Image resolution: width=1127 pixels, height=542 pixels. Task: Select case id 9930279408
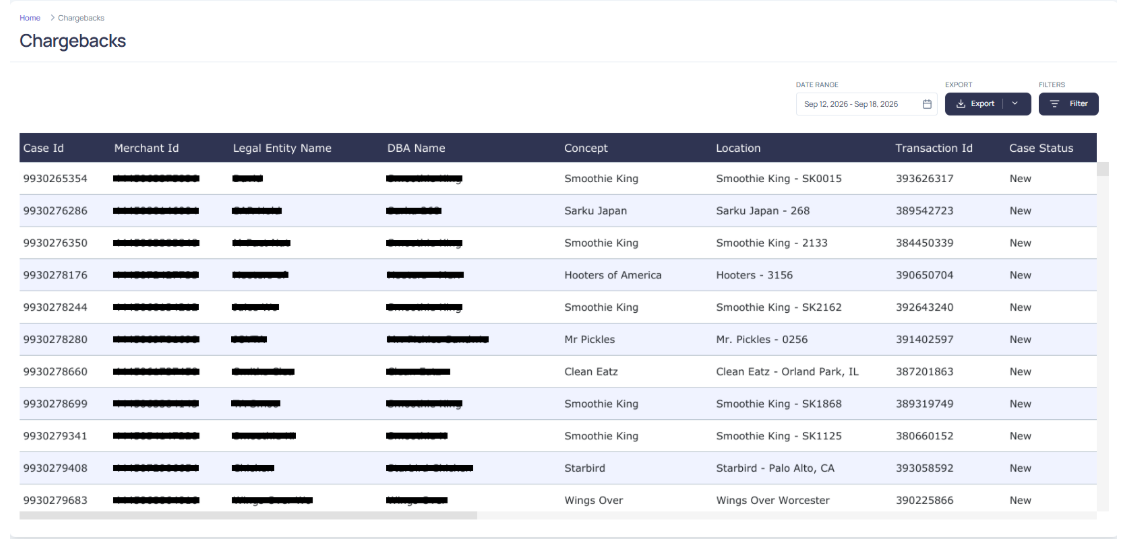55,469
